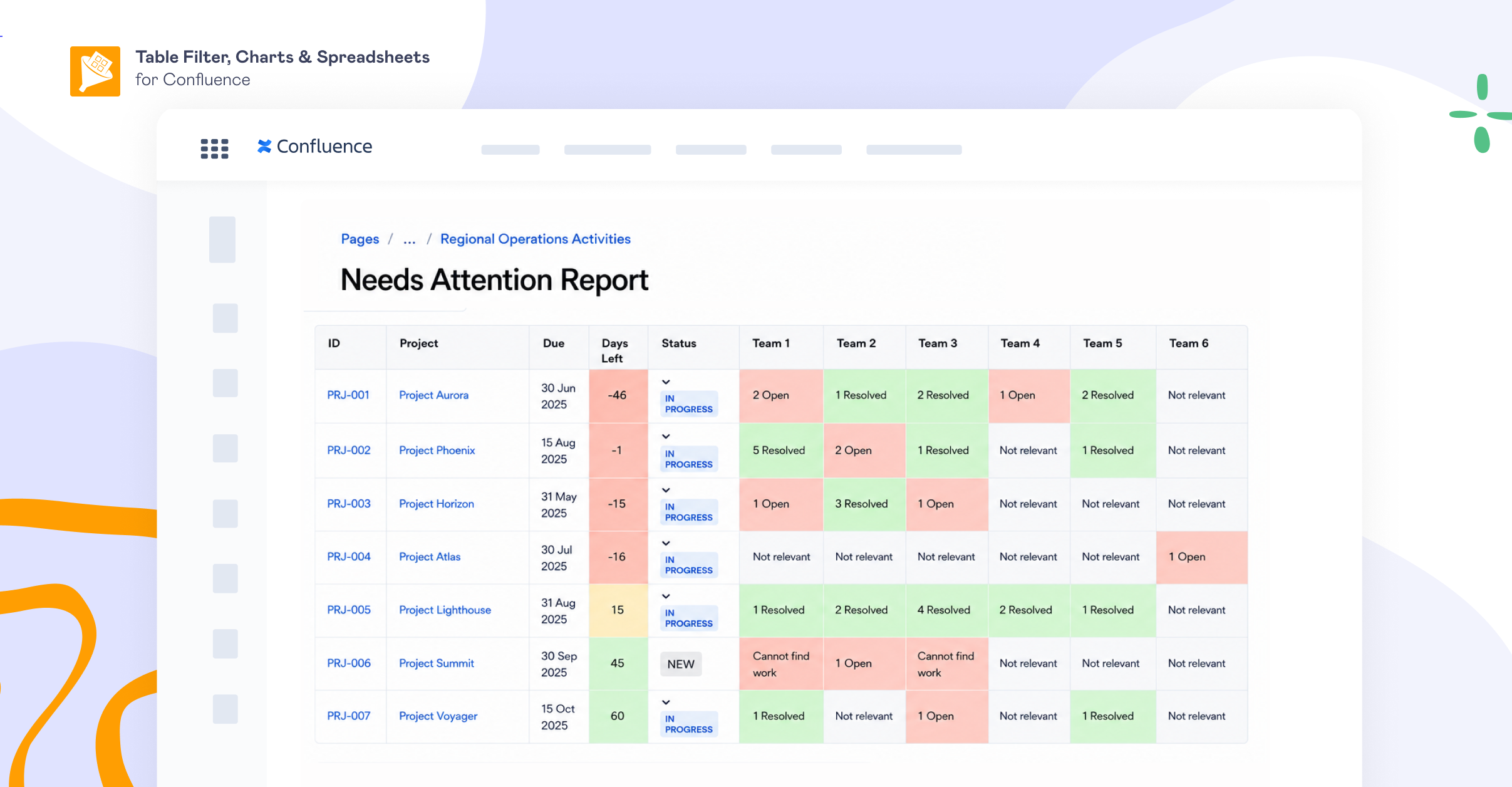Select '3 Resolved' in Project Horizon row

pos(864,505)
